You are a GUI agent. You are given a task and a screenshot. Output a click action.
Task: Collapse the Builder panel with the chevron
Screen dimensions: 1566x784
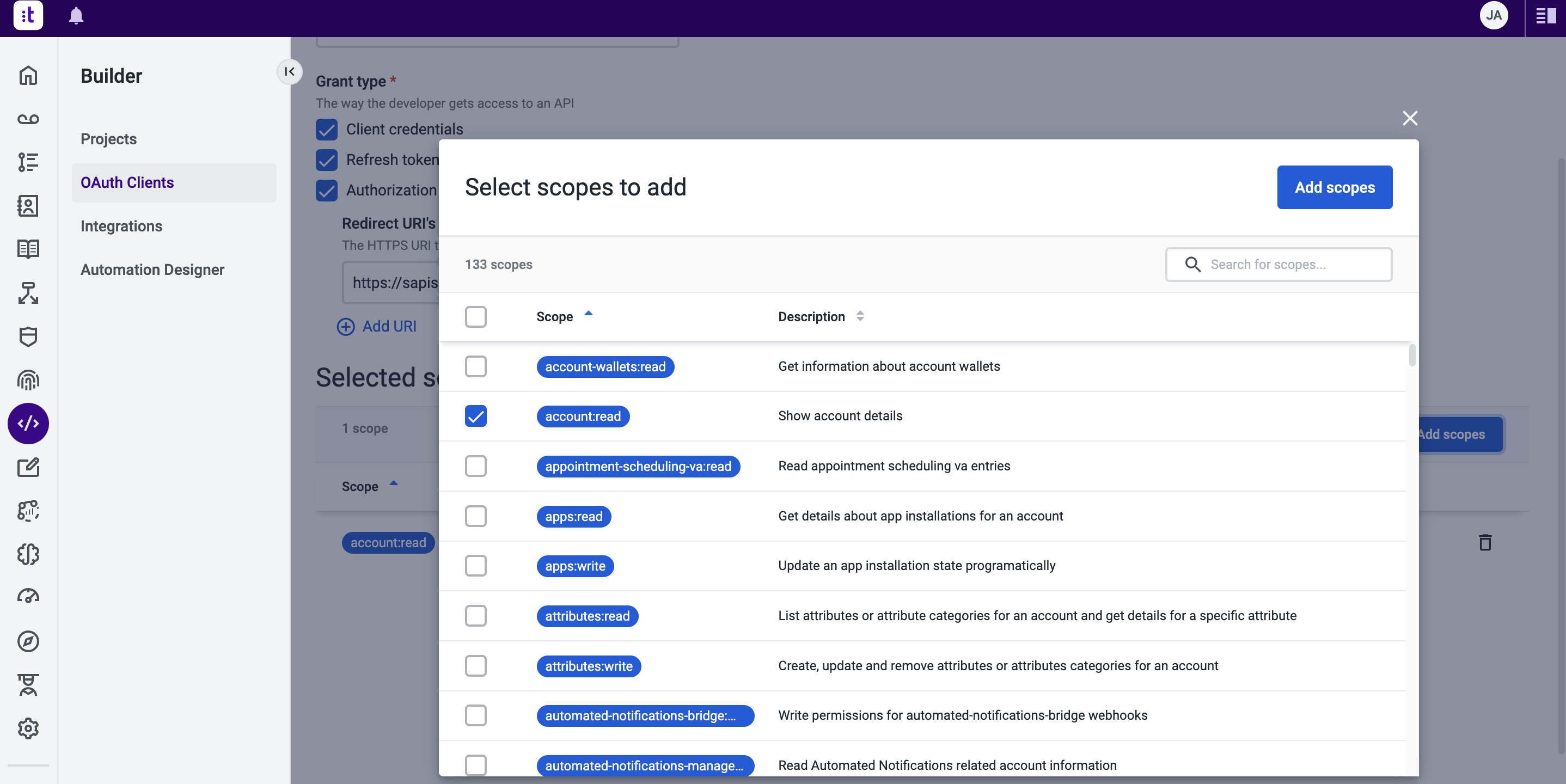(290, 72)
